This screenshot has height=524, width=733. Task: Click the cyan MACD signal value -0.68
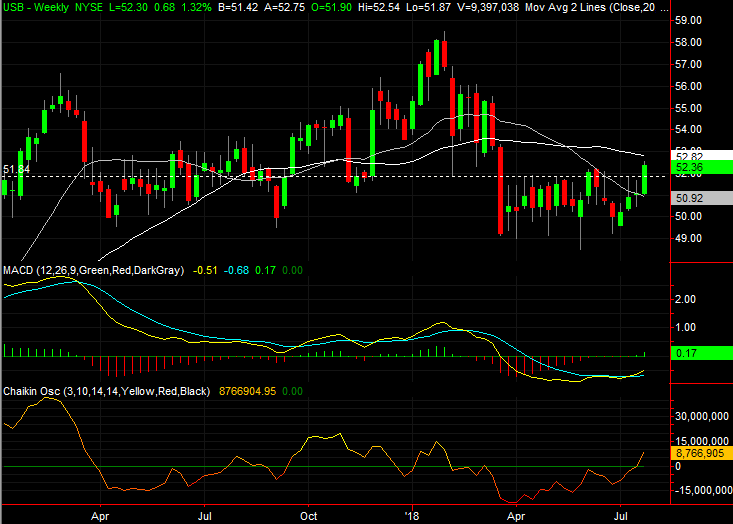(236, 270)
